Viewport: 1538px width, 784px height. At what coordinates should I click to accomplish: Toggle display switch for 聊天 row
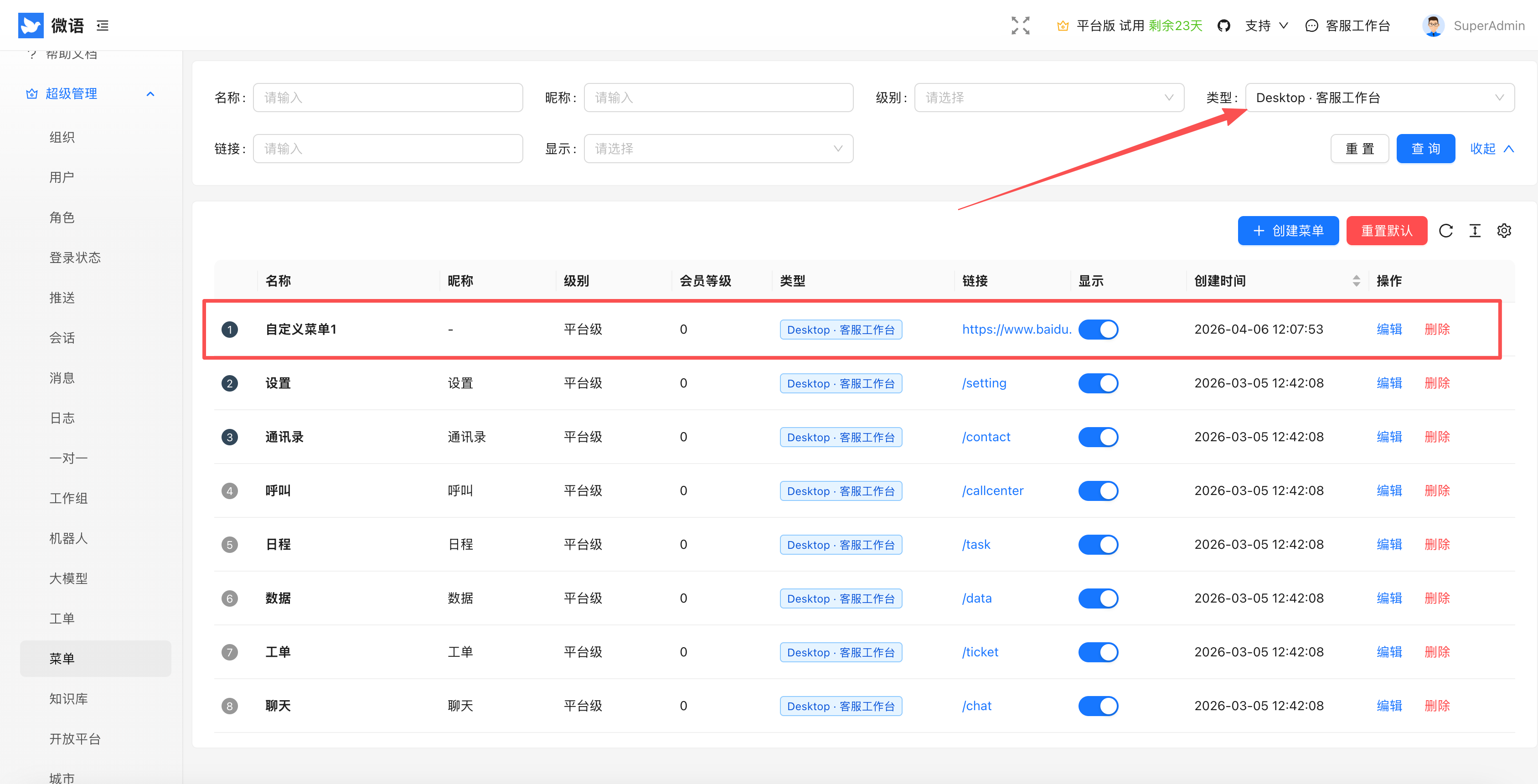click(1098, 706)
